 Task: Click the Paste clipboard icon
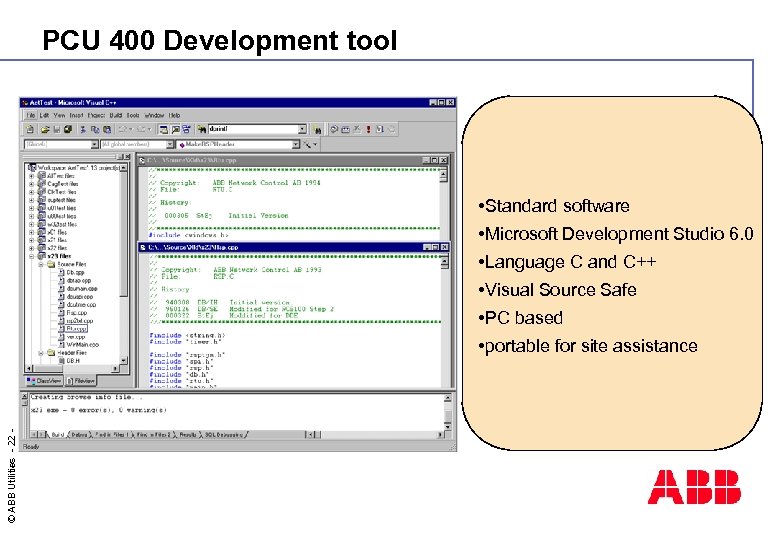(x=106, y=130)
